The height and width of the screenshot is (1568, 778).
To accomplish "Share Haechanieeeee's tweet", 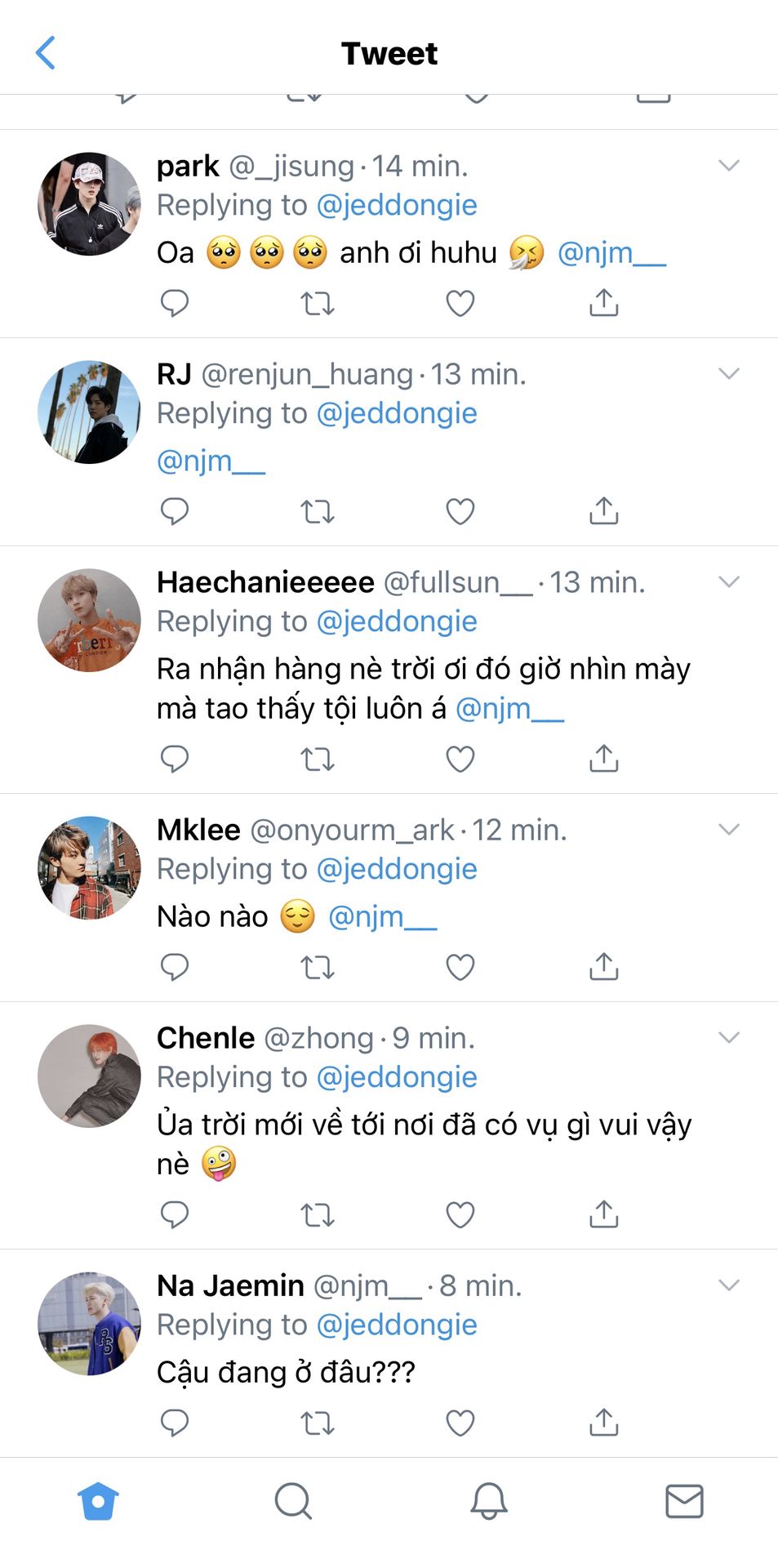I will (x=603, y=759).
